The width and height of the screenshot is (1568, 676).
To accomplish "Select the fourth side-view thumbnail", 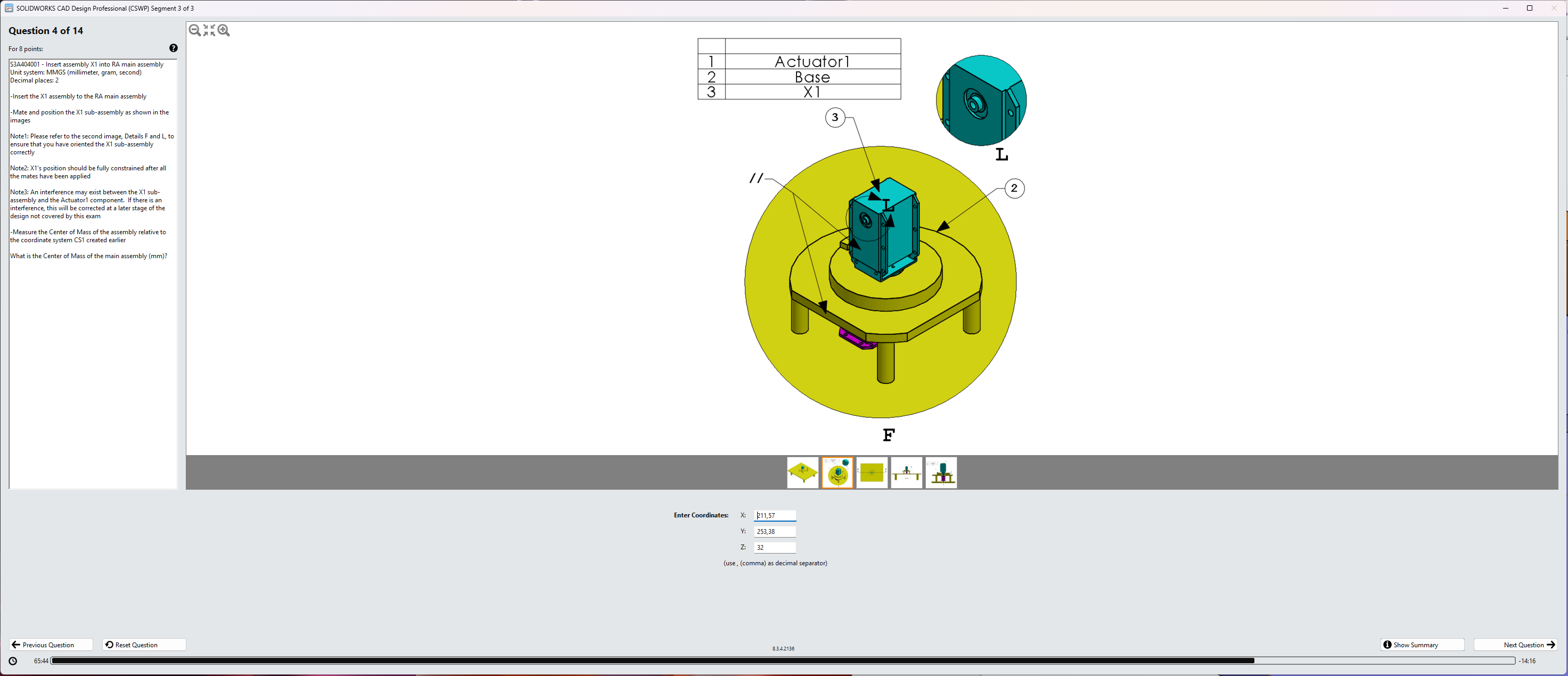I will point(906,472).
